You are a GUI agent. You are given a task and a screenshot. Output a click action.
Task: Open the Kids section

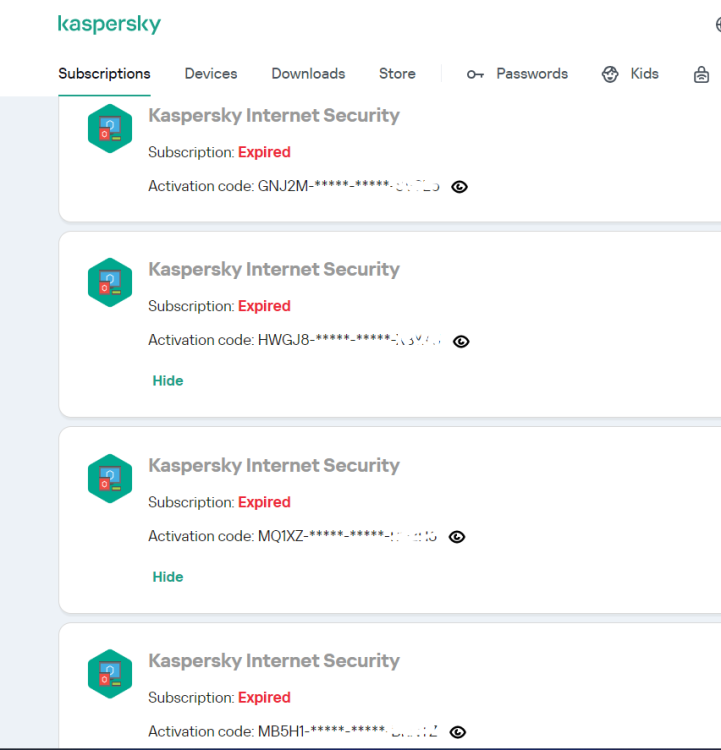(644, 74)
